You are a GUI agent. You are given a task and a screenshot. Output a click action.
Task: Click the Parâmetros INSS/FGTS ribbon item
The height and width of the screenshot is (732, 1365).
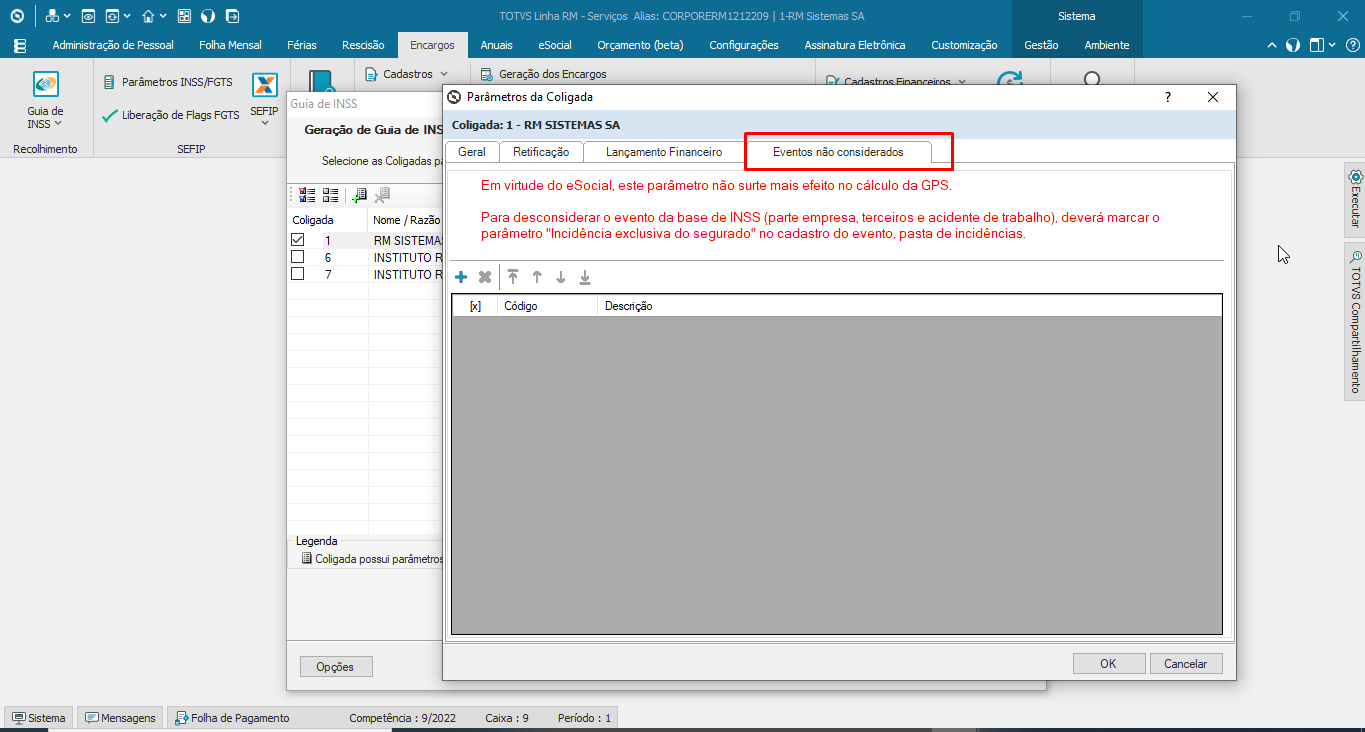[168, 82]
